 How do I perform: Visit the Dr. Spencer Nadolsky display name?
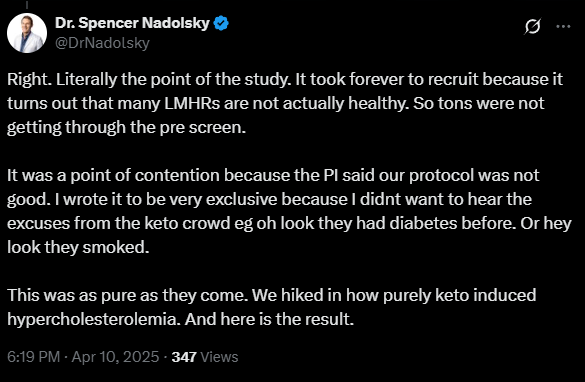(132, 23)
